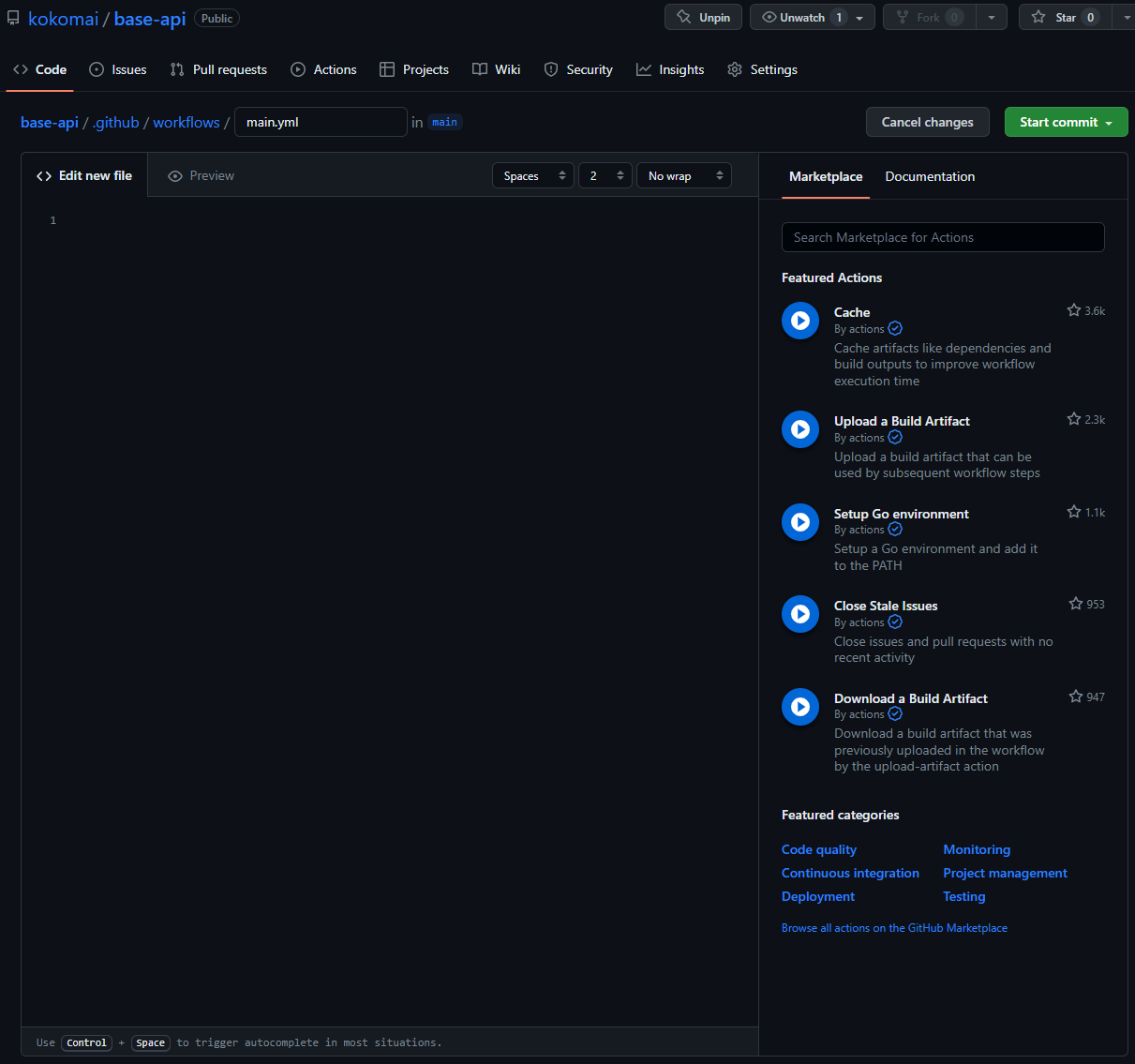
Task: Open the Star lists dropdown arrow
Action: (1125, 18)
